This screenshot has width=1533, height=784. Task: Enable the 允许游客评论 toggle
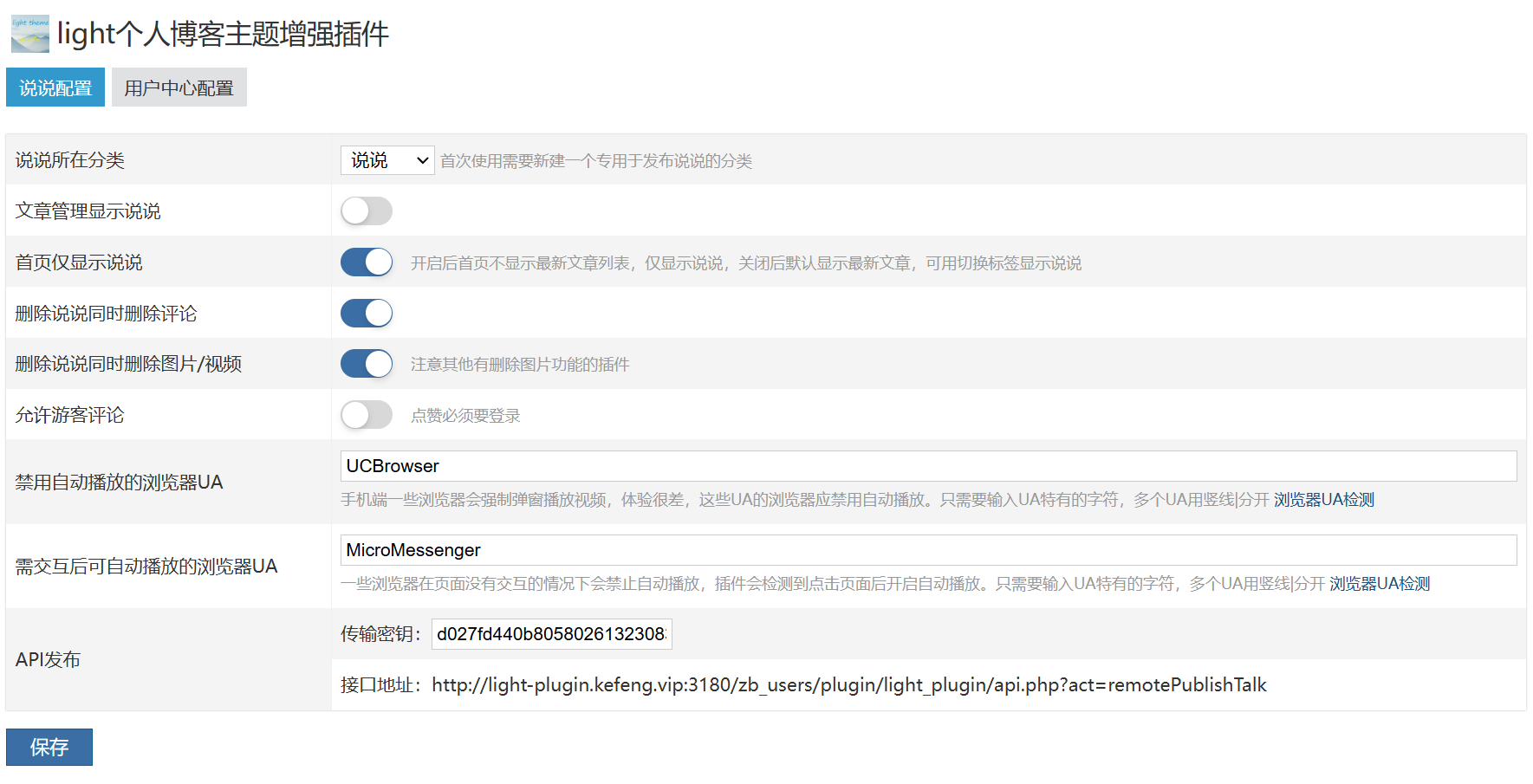[367, 415]
